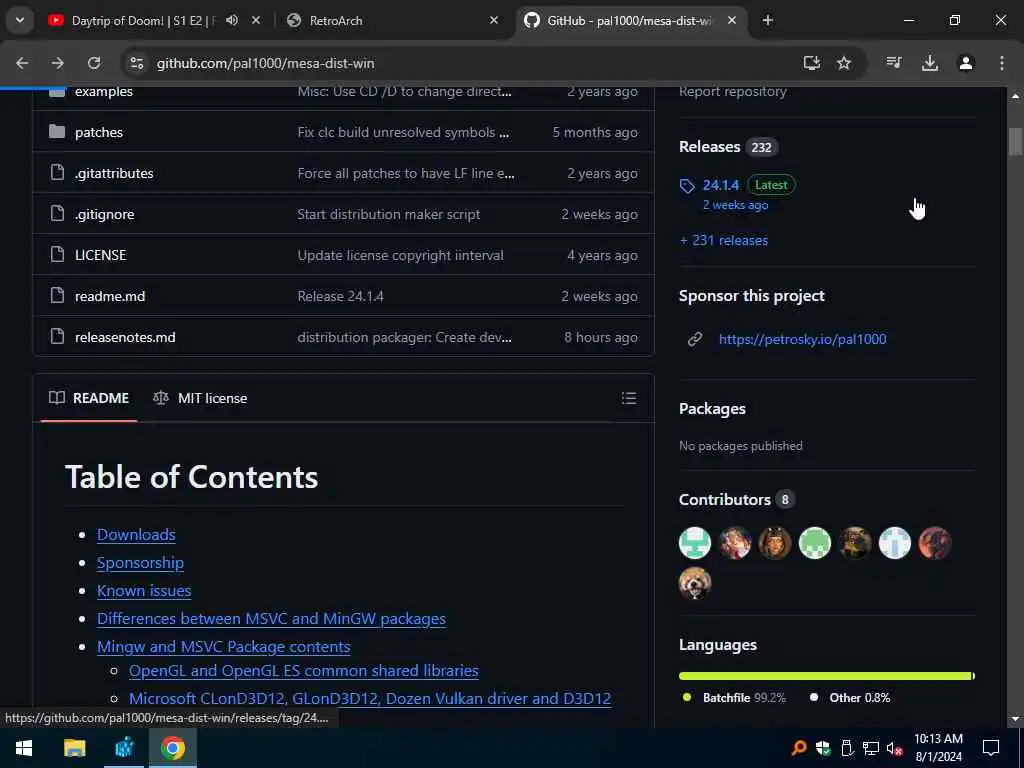The height and width of the screenshot is (768, 1024).
Task: Open the Chrome three-dot menu
Action: 1002,63
